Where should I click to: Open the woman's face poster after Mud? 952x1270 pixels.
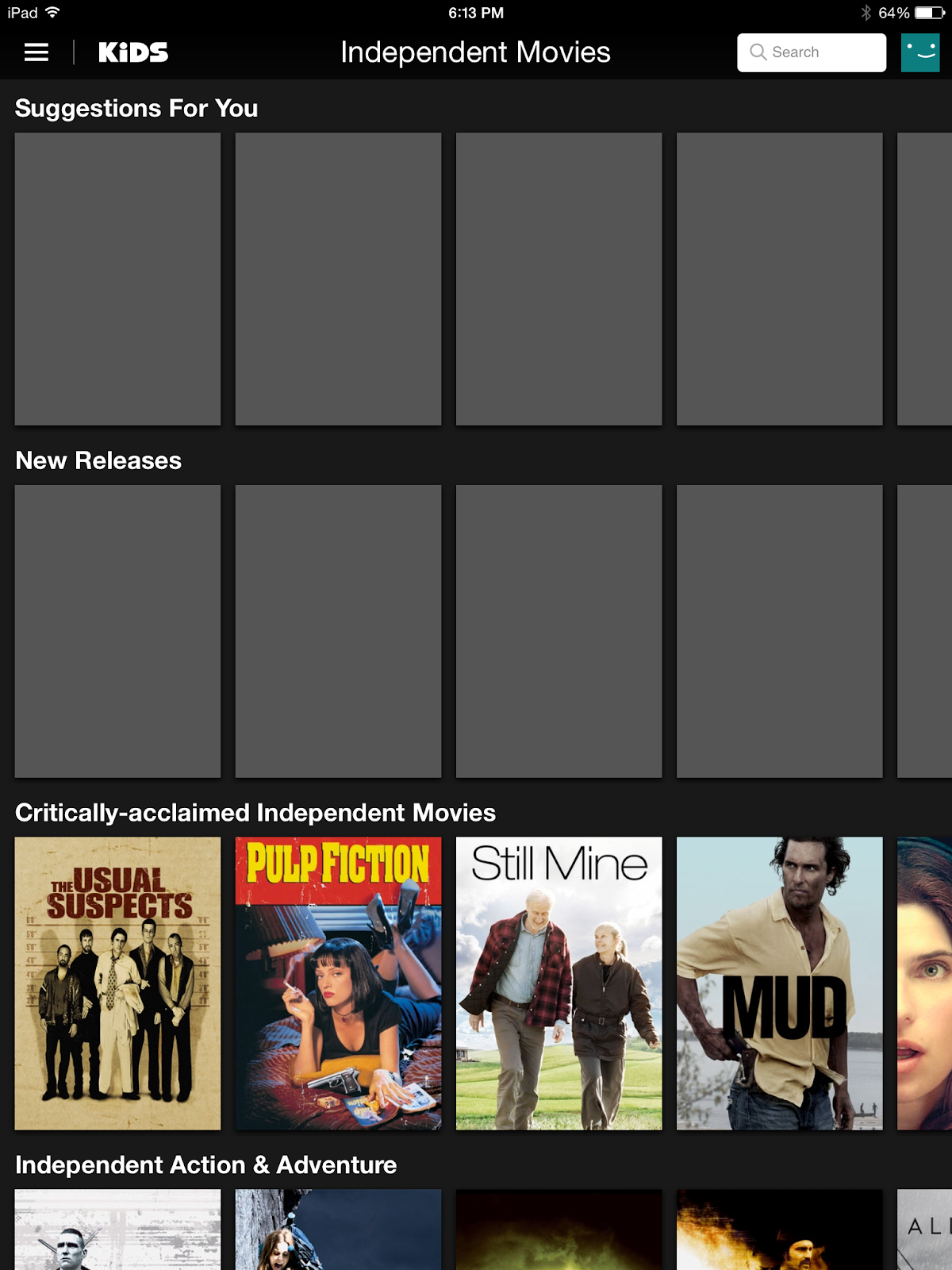pos(925,983)
